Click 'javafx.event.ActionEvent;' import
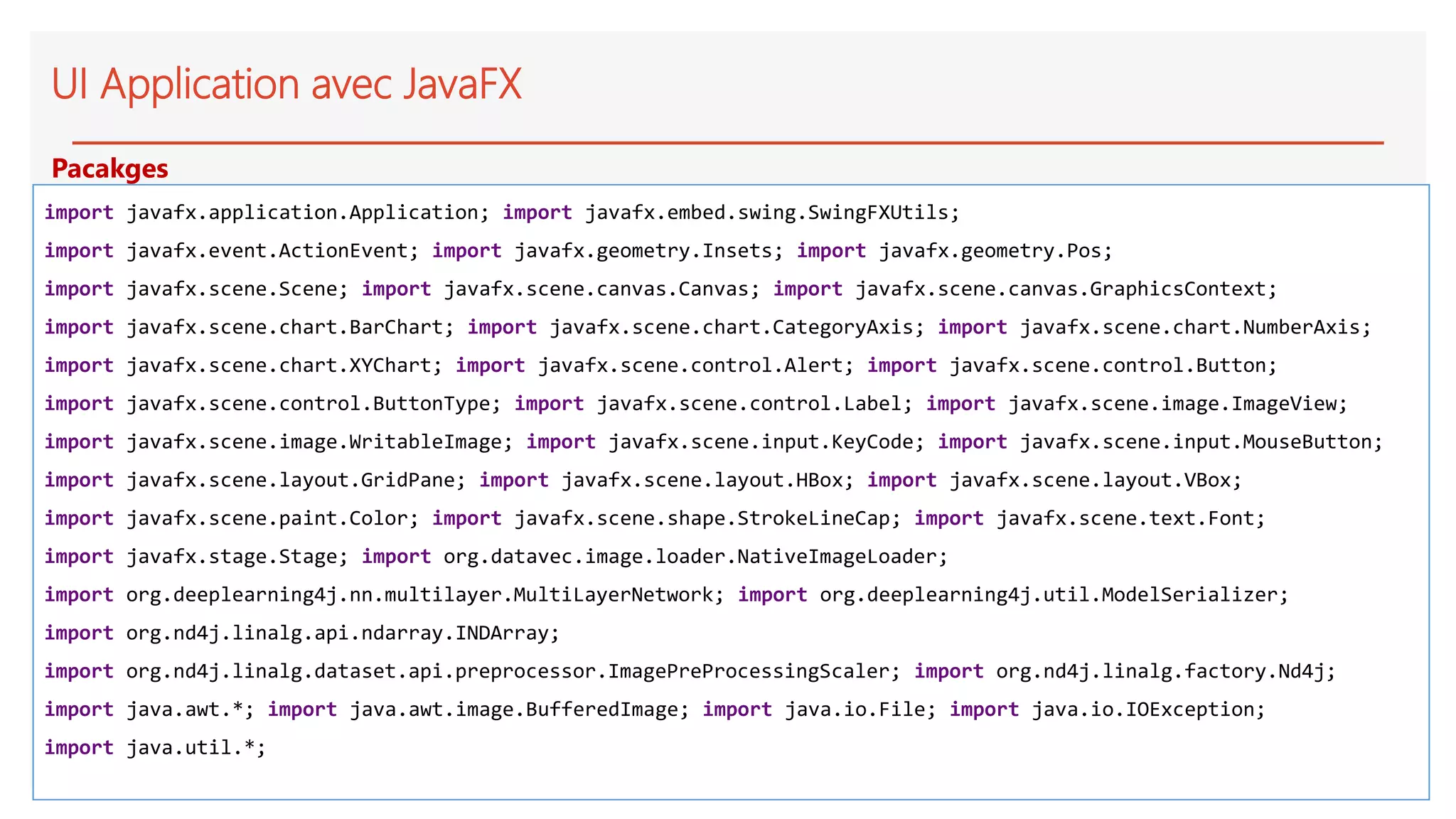 (273, 251)
